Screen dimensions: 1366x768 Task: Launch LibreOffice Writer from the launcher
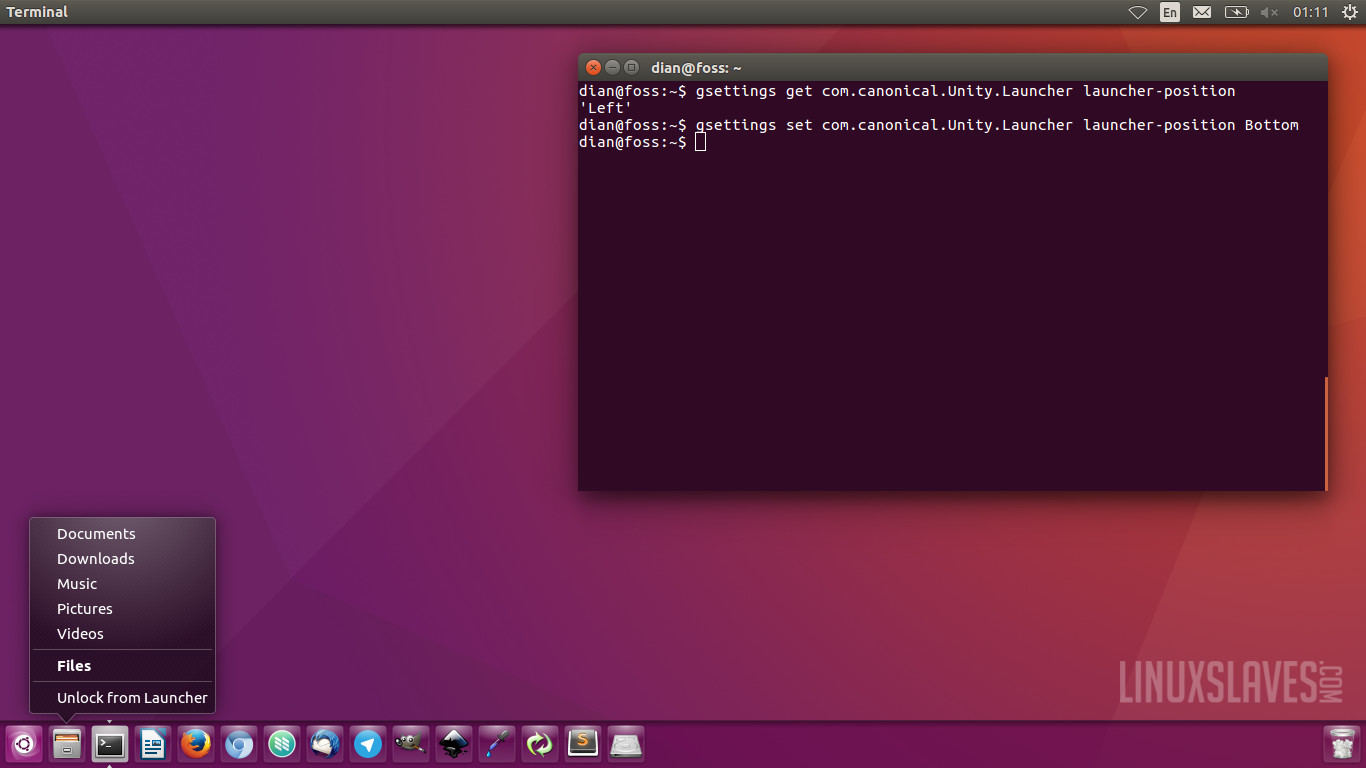point(153,744)
